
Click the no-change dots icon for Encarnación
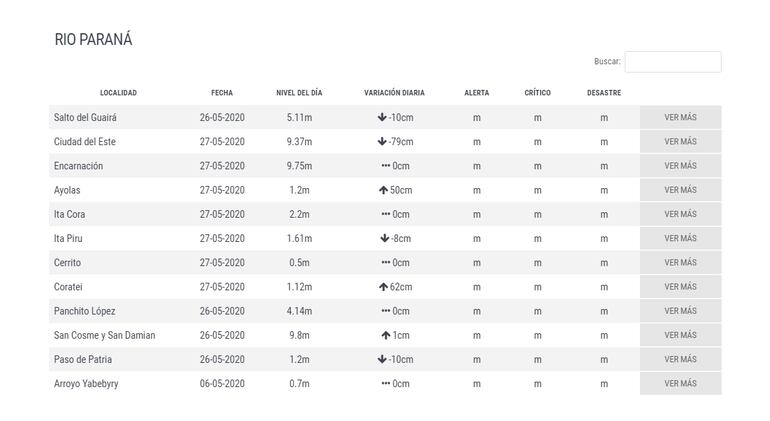(386, 166)
